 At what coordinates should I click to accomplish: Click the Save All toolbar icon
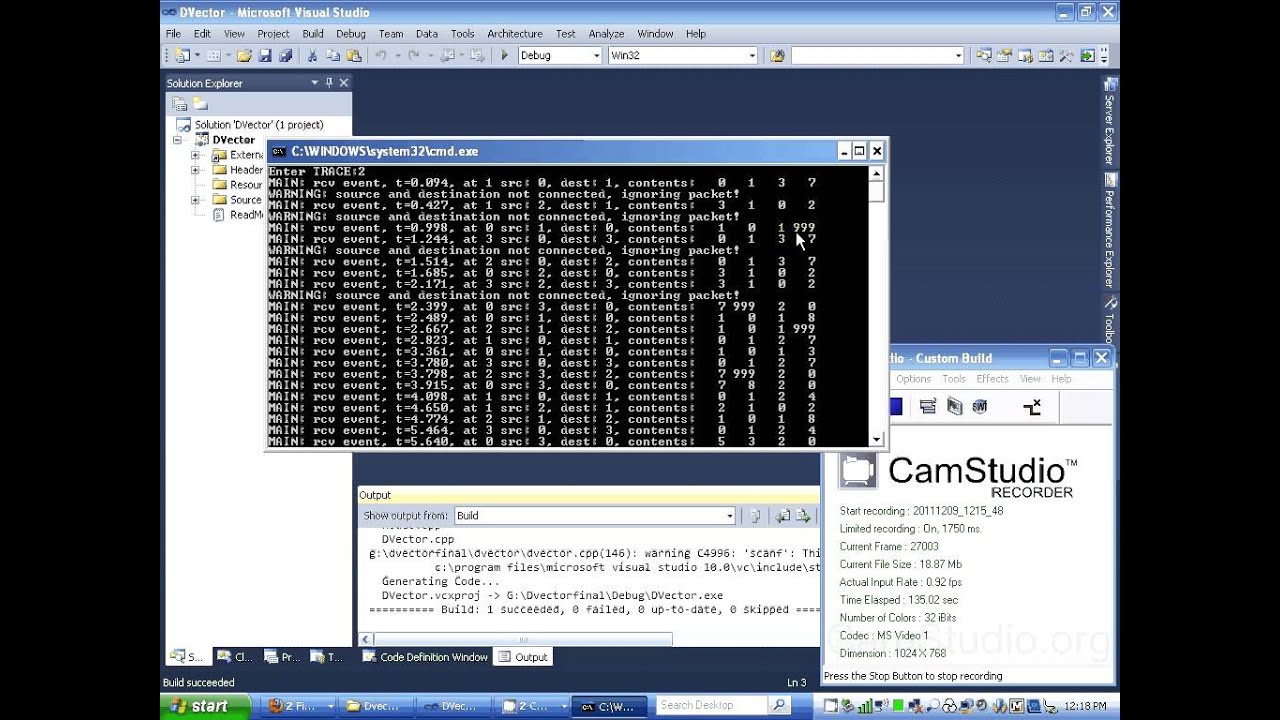(x=286, y=56)
